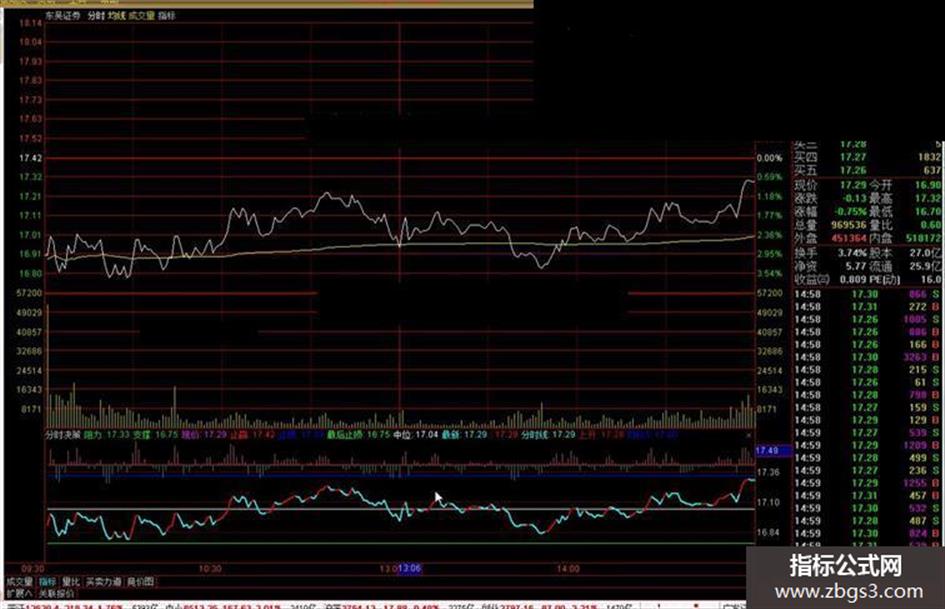Click the 14:58 trade with volume 3263
The image size is (945, 609).
click(868, 357)
